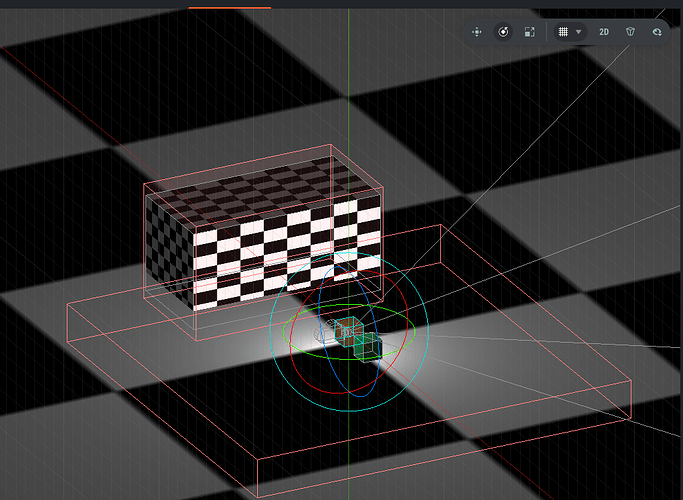Select the Move tool in viewport toolbar
This screenshot has height=500, width=683.
[x=477, y=32]
